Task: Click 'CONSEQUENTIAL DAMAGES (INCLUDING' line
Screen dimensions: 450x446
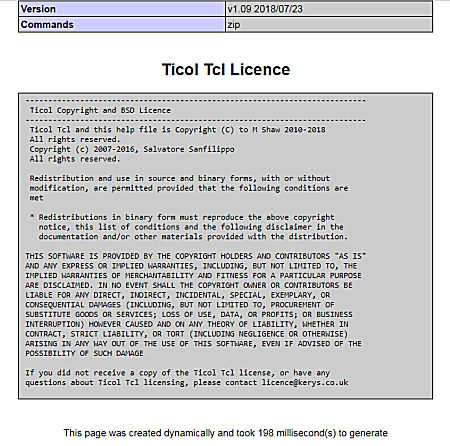Action: tap(180, 305)
